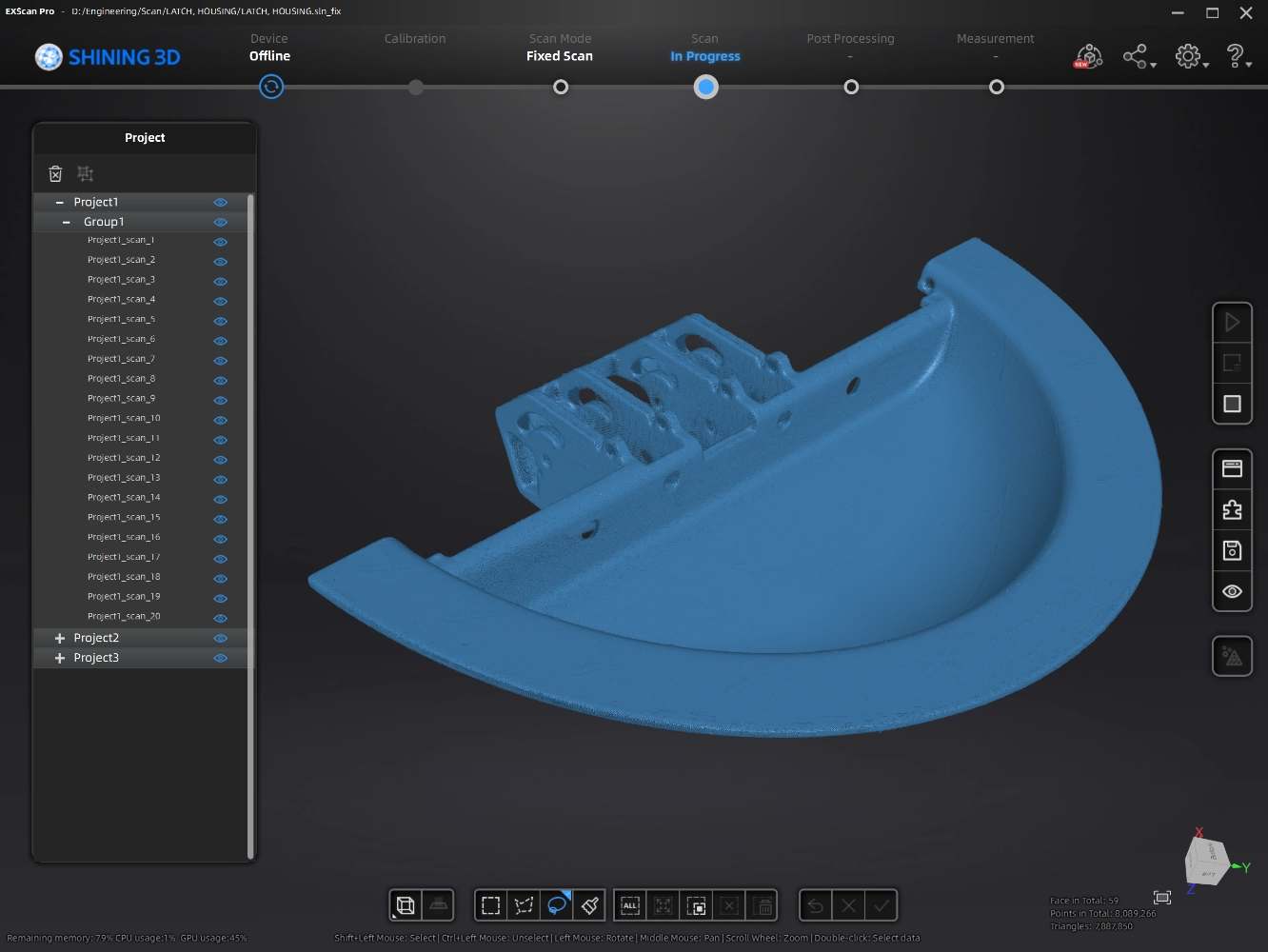Collapse the Group1 node
Viewport: 1268px width, 952px height.
[x=66, y=223]
